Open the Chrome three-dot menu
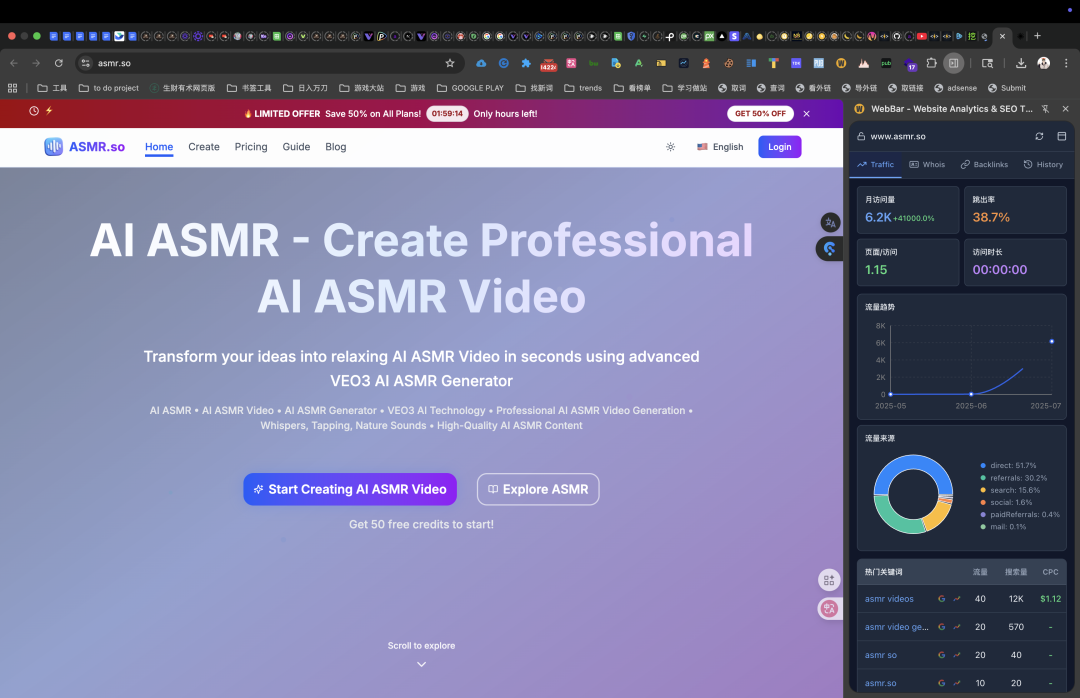Image resolution: width=1080 pixels, height=698 pixels. tap(1066, 63)
